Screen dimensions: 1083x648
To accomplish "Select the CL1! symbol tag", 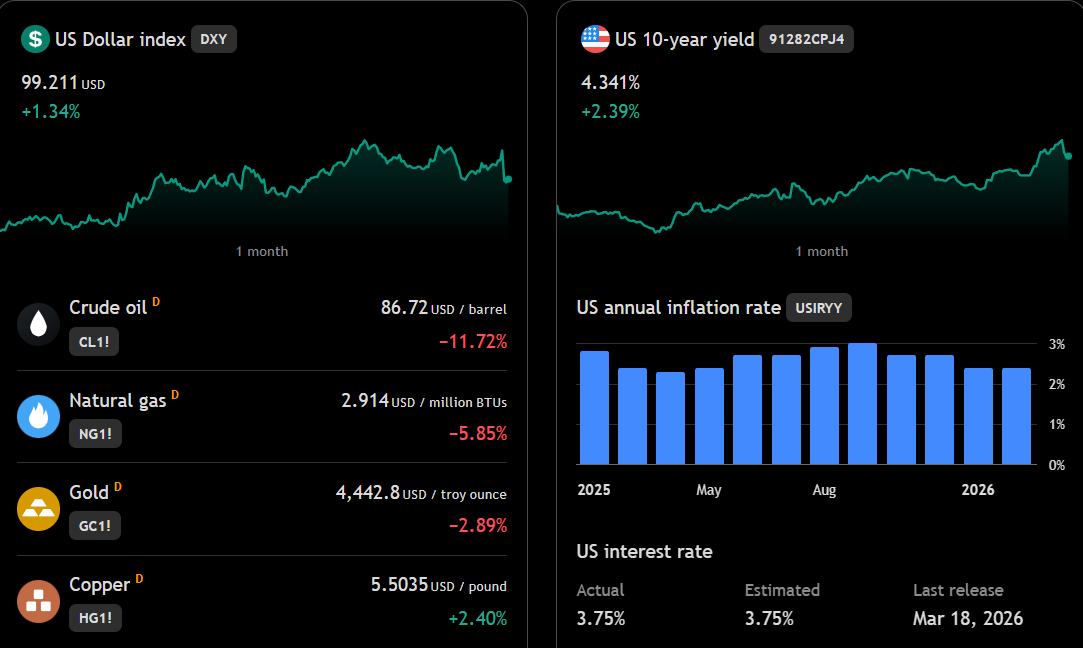I will pos(94,342).
